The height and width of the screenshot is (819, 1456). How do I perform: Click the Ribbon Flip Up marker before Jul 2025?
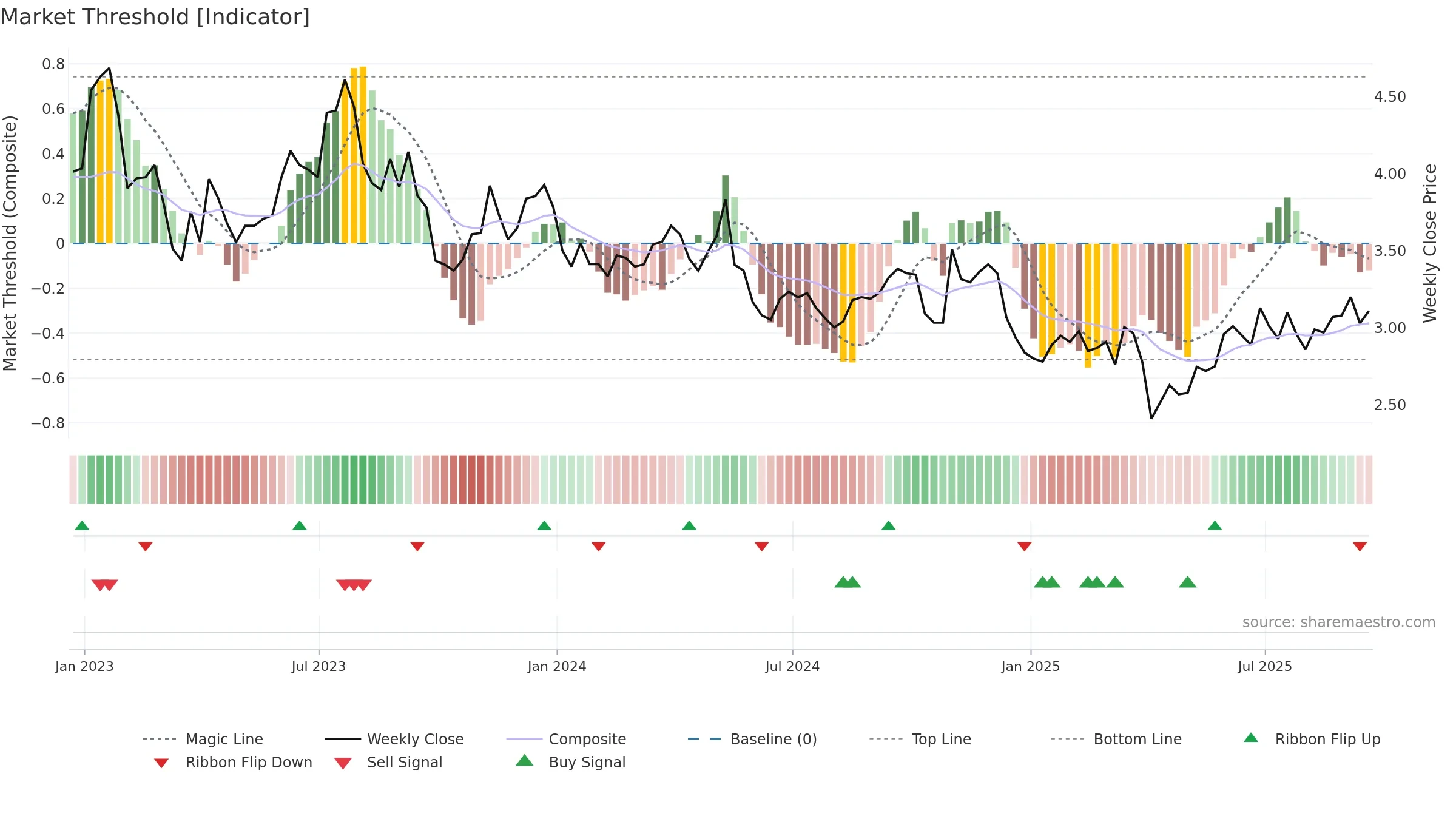pos(1215,525)
